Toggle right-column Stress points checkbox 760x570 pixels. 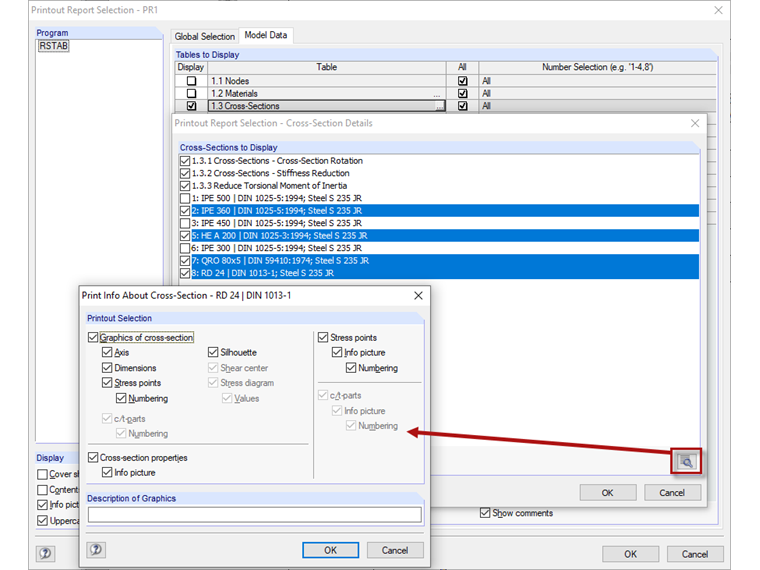323,337
